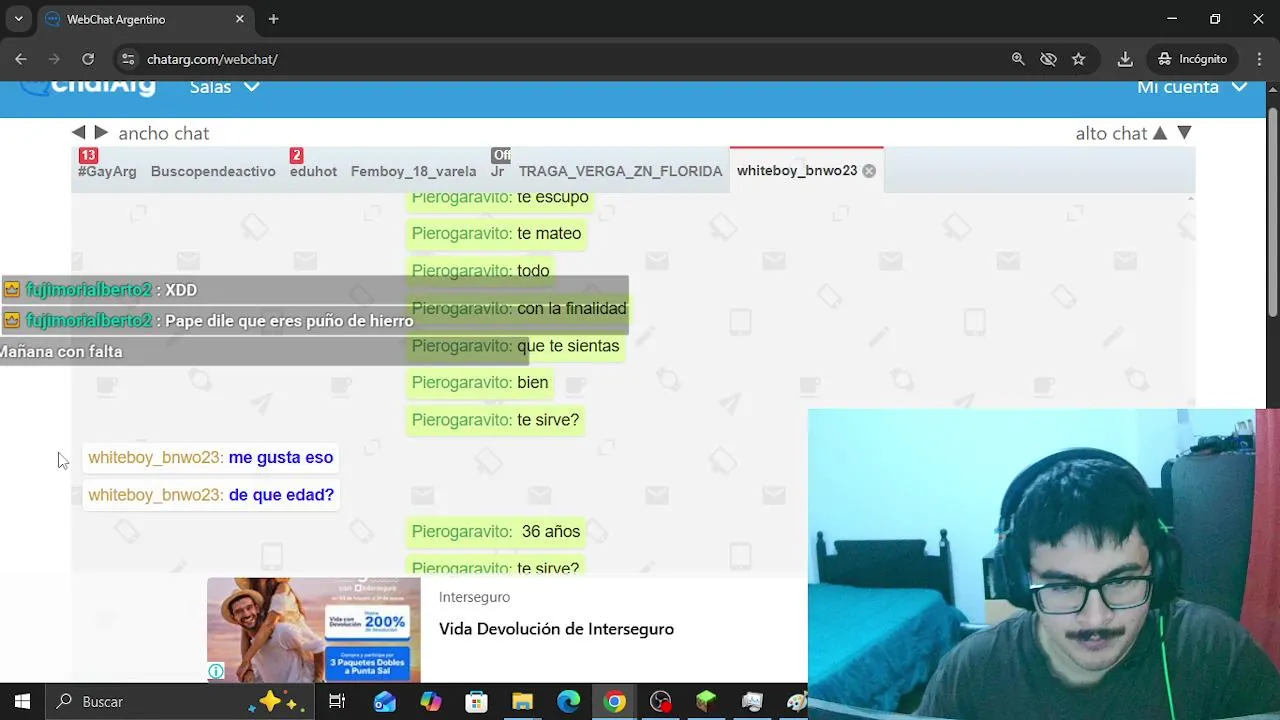Click the whiteboy_bnwo23 username in 'me gusta eso'
The height and width of the screenshot is (720, 1280).
(x=154, y=457)
